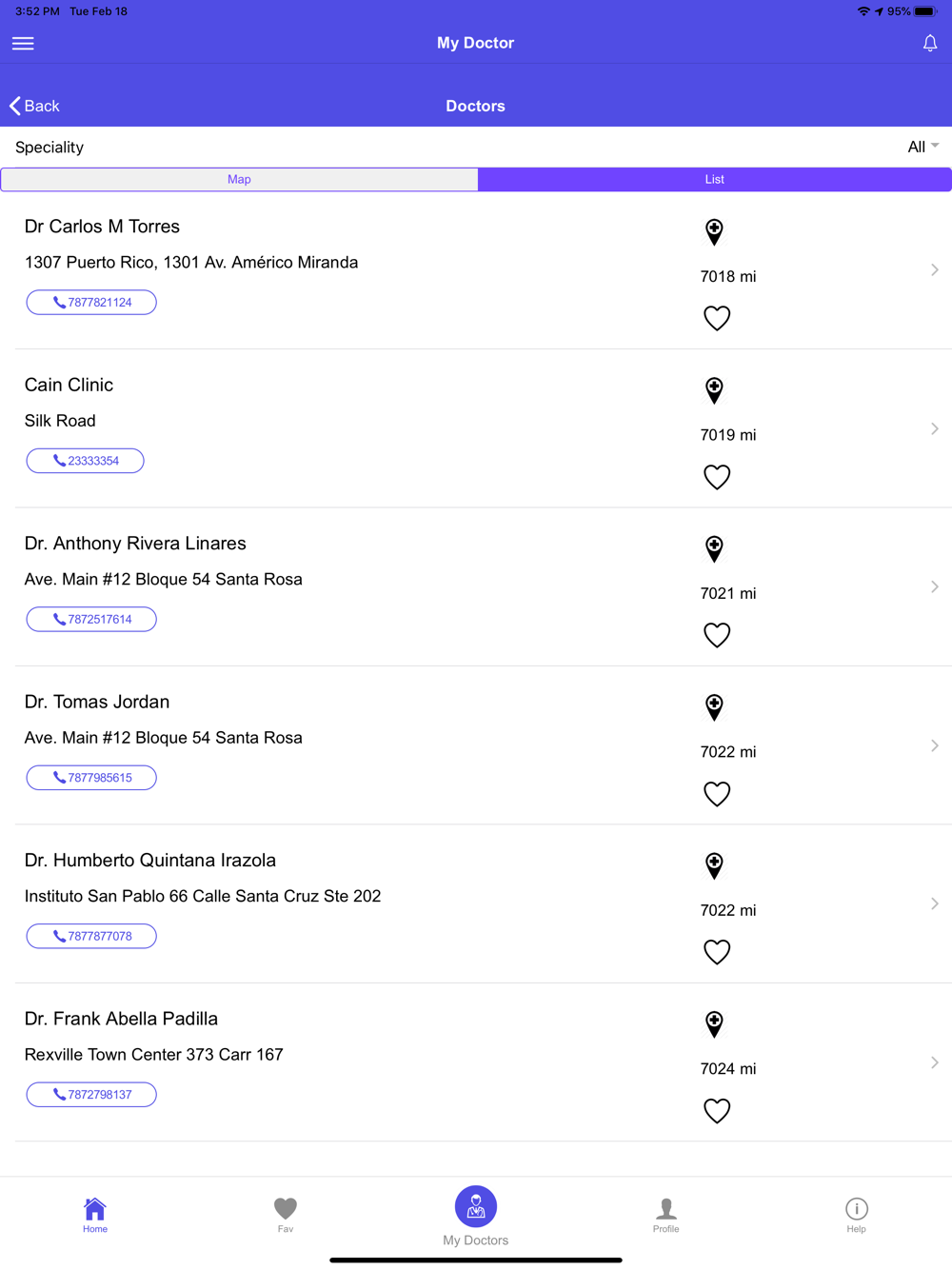This screenshot has height=1270, width=952.
Task: Open the hamburger menu
Action: (x=23, y=43)
